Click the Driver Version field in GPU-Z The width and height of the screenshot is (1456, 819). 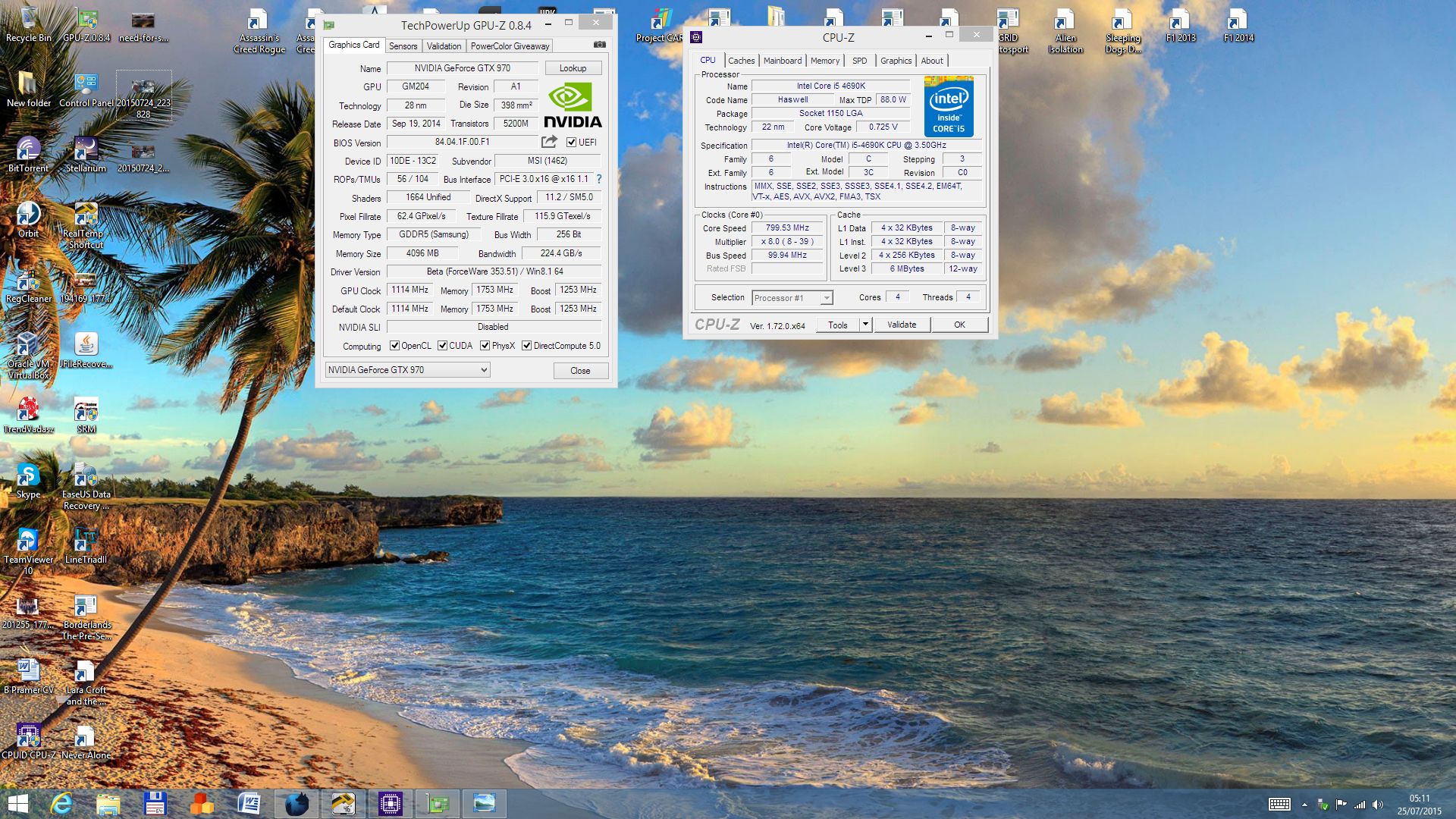point(494,271)
